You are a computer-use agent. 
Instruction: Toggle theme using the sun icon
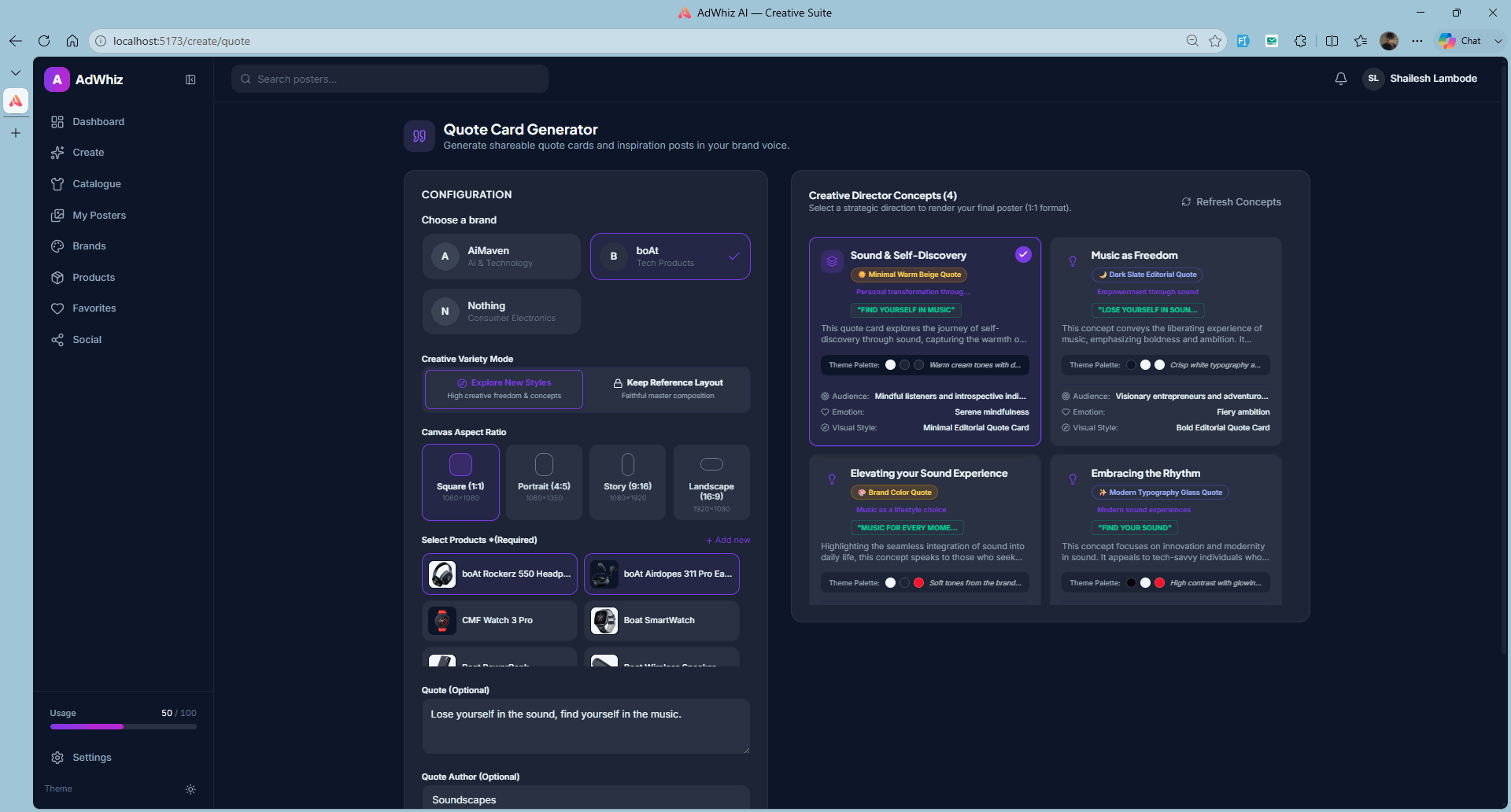(190, 789)
